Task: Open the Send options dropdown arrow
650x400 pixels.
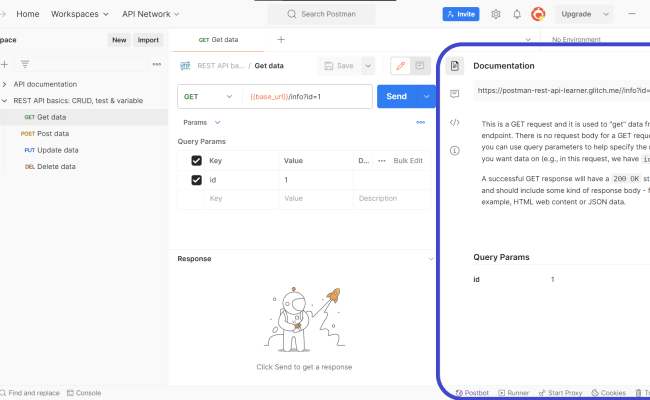Action: tap(427, 97)
